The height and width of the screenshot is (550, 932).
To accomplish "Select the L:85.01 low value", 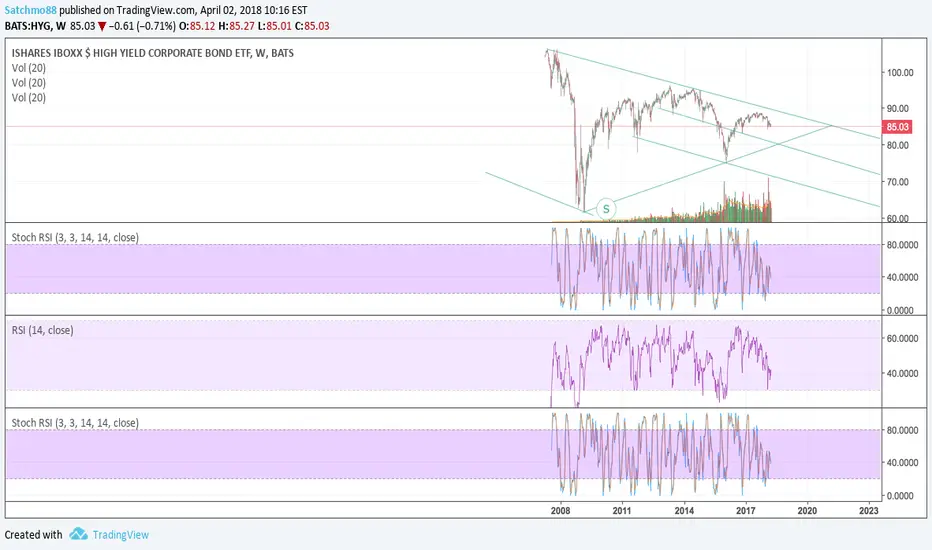I will click(x=275, y=26).
